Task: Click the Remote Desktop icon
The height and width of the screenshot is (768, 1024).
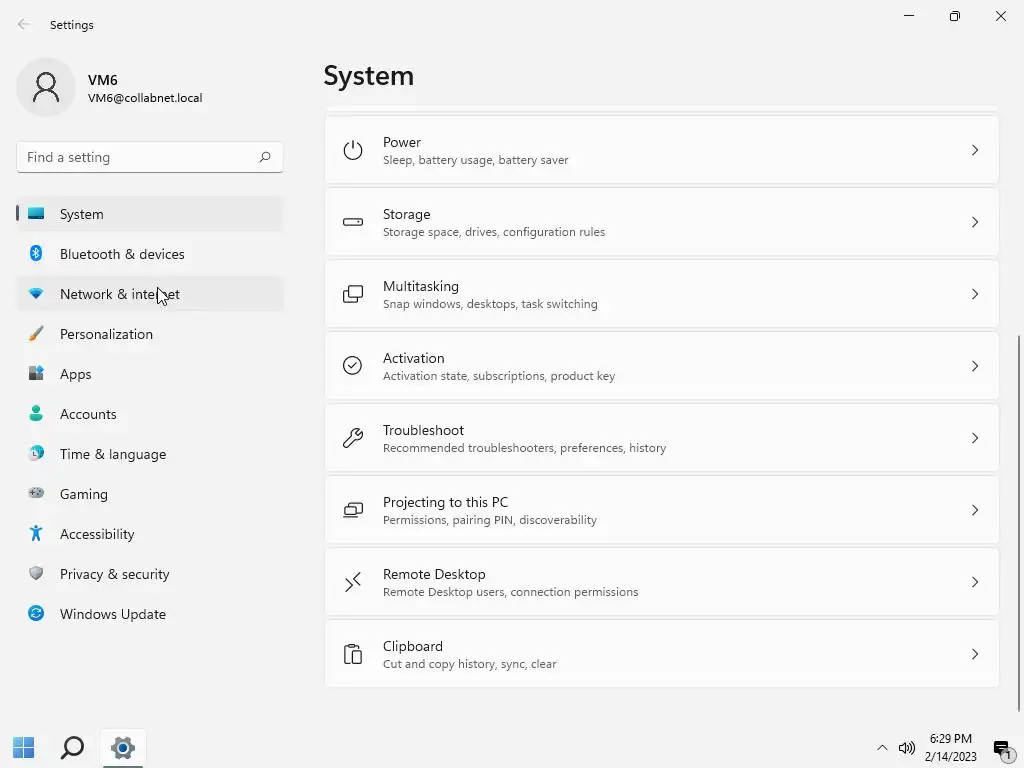Action: point(352,582)
